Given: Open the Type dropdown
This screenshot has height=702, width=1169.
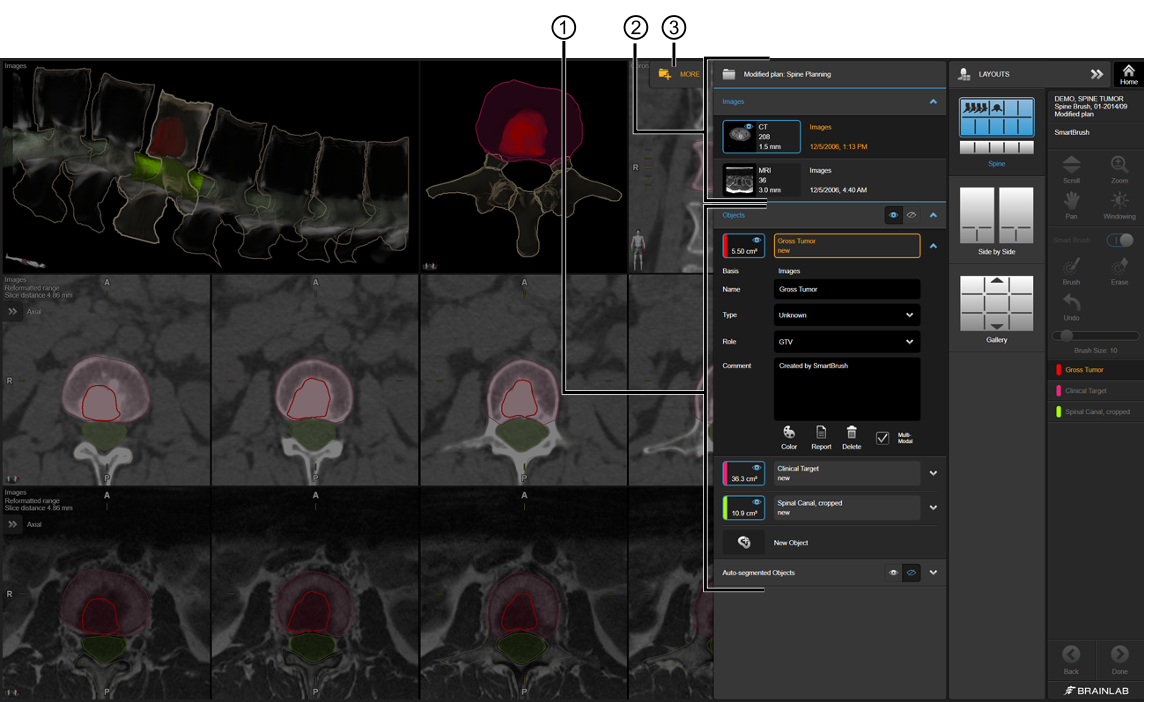Looking at the screenshot, I should (x=847, y=315).
